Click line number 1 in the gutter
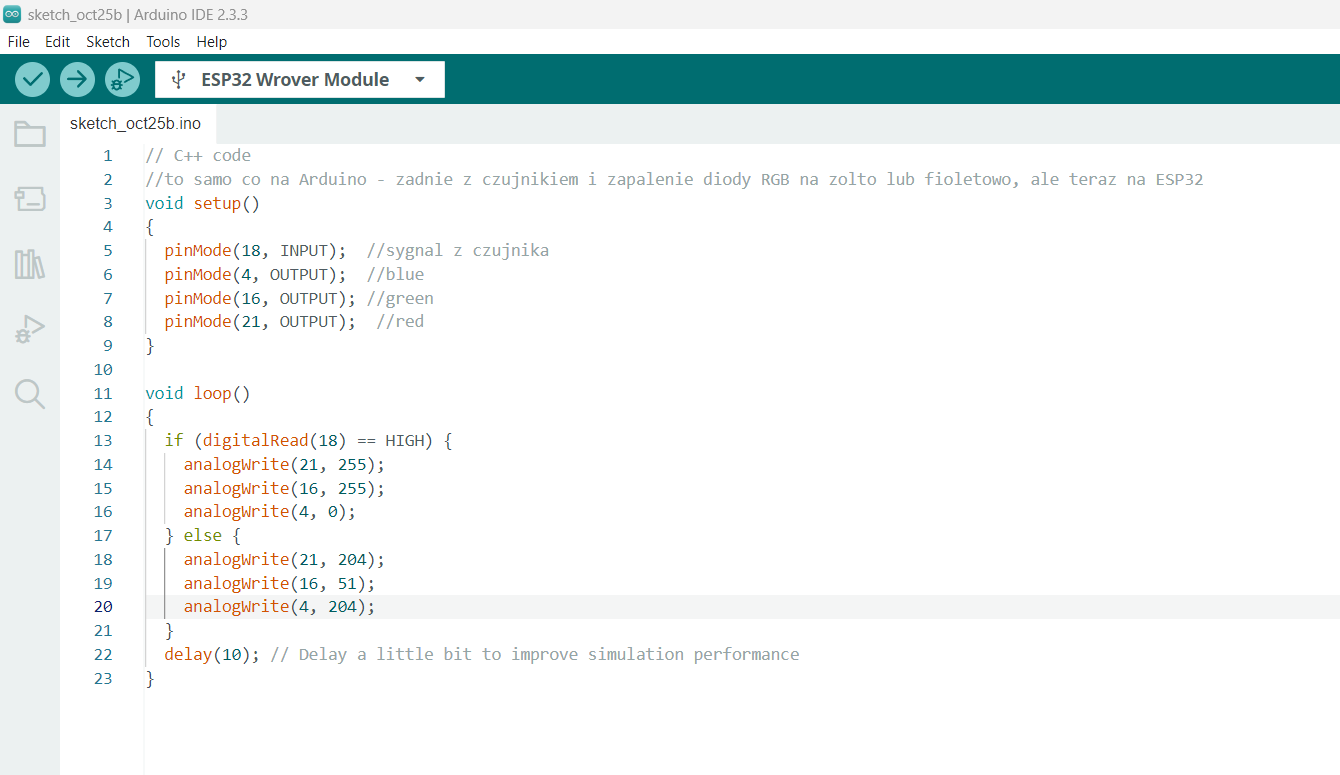The height and width of the screenshot is (775, 1340). [108, 156]
